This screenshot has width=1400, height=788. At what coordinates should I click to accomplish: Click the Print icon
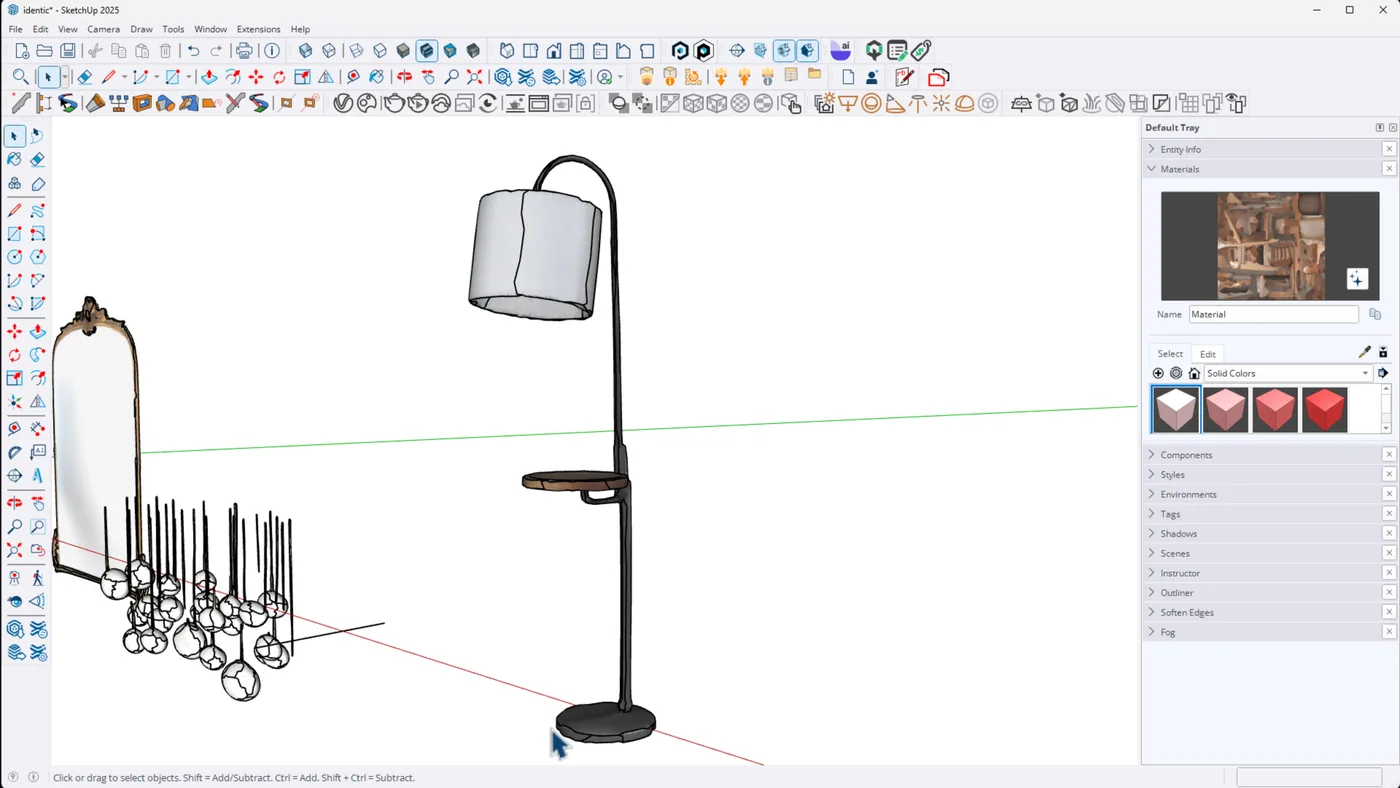click(x=243, y=51)
